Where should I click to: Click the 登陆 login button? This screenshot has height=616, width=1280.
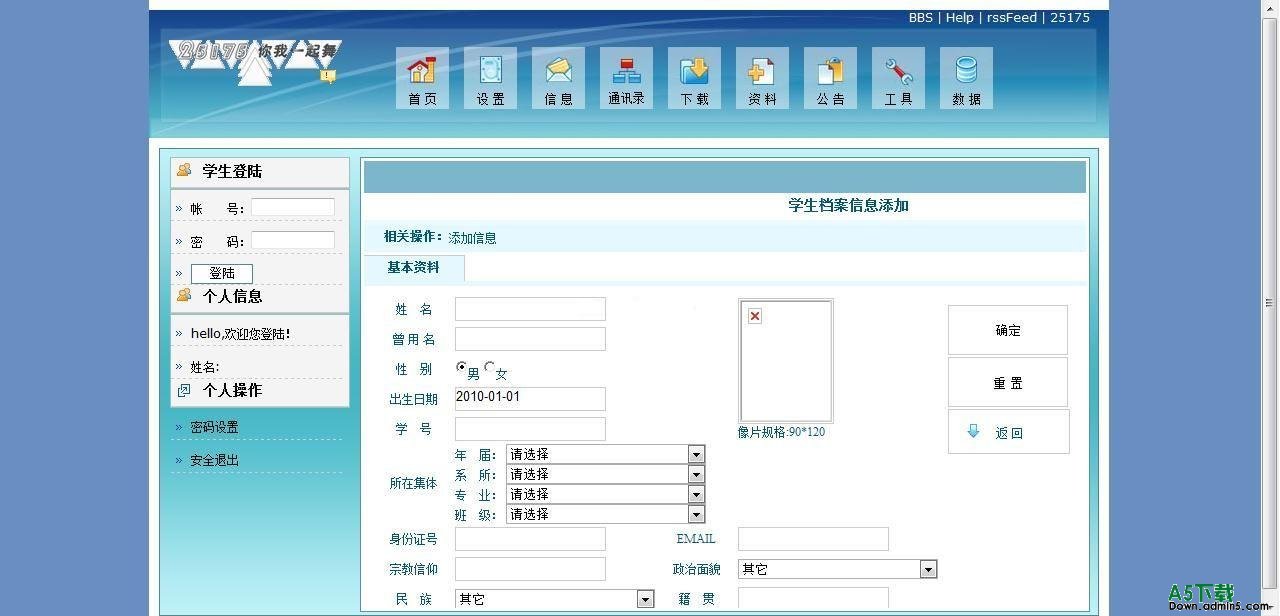pos(222,273)
